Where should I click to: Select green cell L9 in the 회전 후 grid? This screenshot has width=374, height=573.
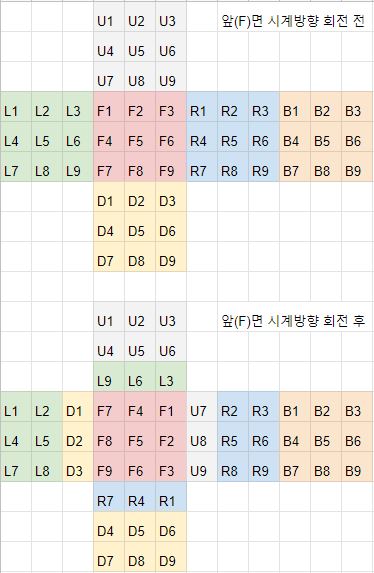click(109, 377)
